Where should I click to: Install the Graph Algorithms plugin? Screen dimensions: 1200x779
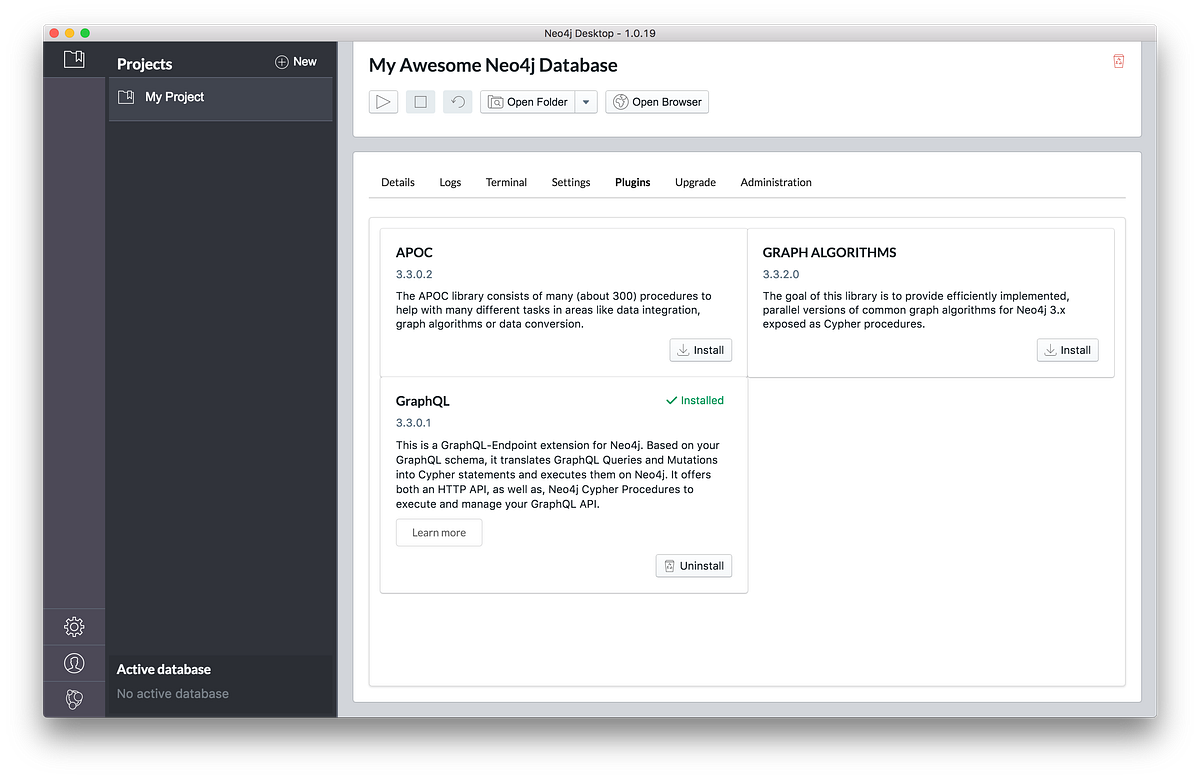click(x=1068, y=350)
